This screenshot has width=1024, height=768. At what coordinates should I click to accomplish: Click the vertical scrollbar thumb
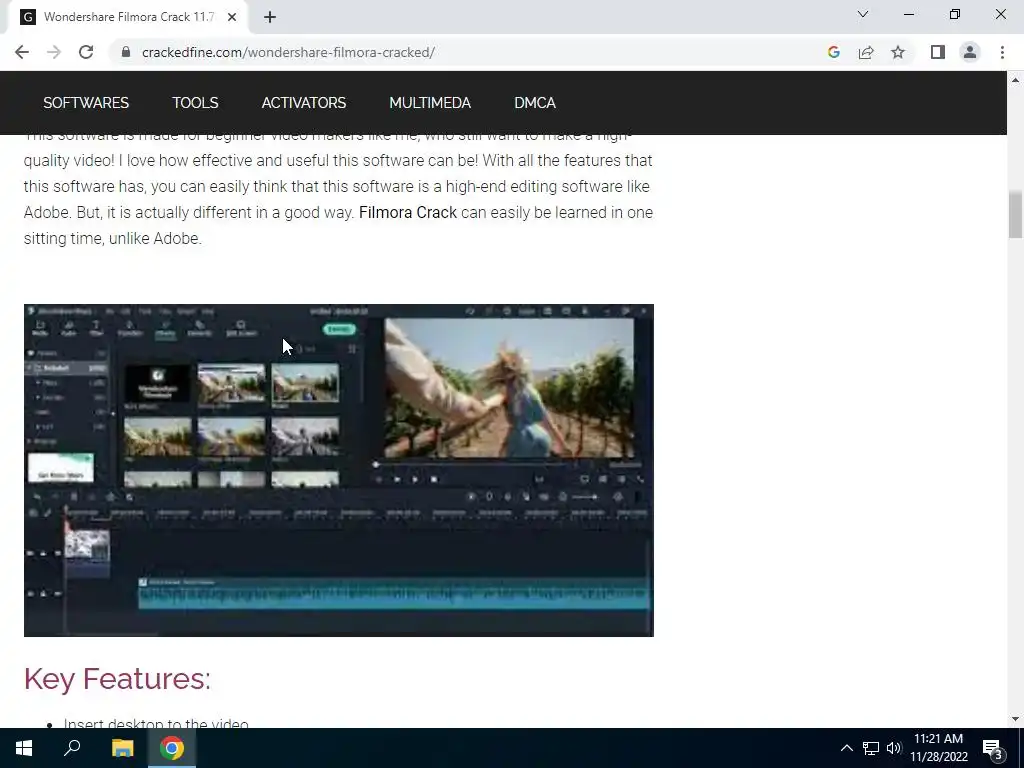[x=1016, y=215]
